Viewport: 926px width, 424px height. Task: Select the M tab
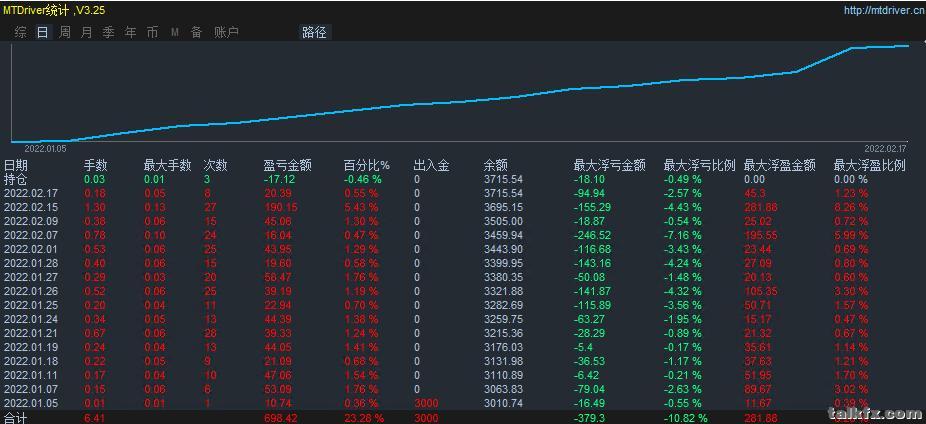[x=175, y=32]
